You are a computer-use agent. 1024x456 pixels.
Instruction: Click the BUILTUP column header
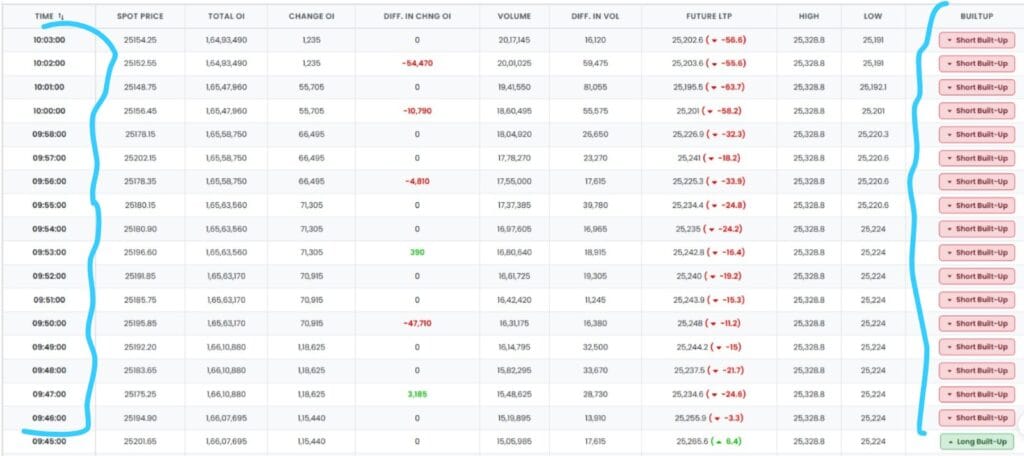pyautogui.click(x=976, y=17)
